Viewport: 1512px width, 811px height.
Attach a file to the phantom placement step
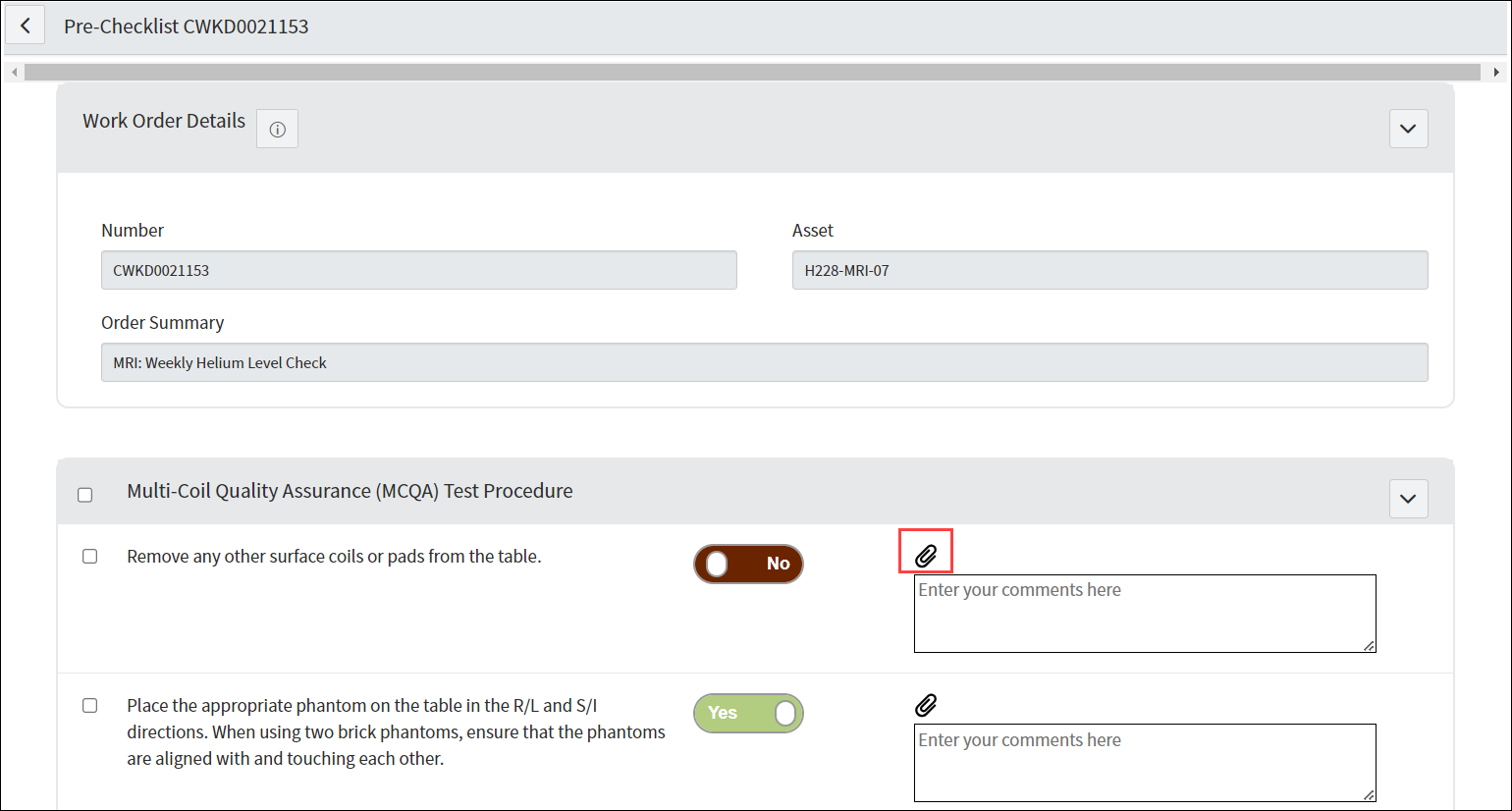[926, 705]
